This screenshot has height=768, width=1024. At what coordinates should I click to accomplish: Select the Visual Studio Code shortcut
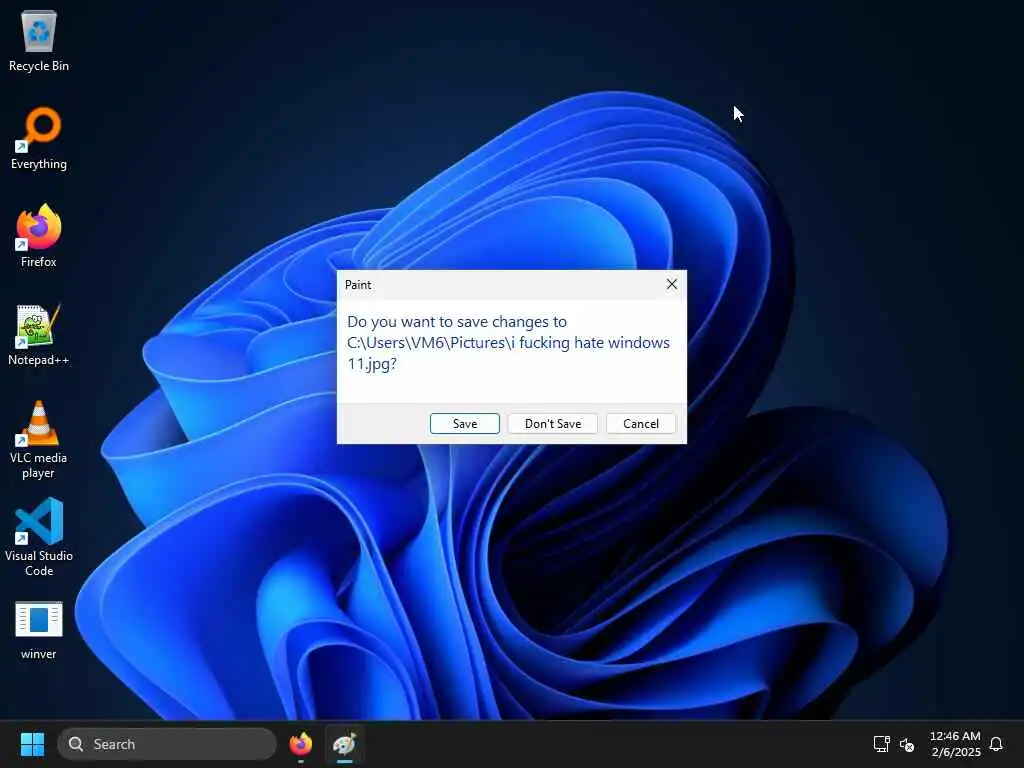[39, 537]
